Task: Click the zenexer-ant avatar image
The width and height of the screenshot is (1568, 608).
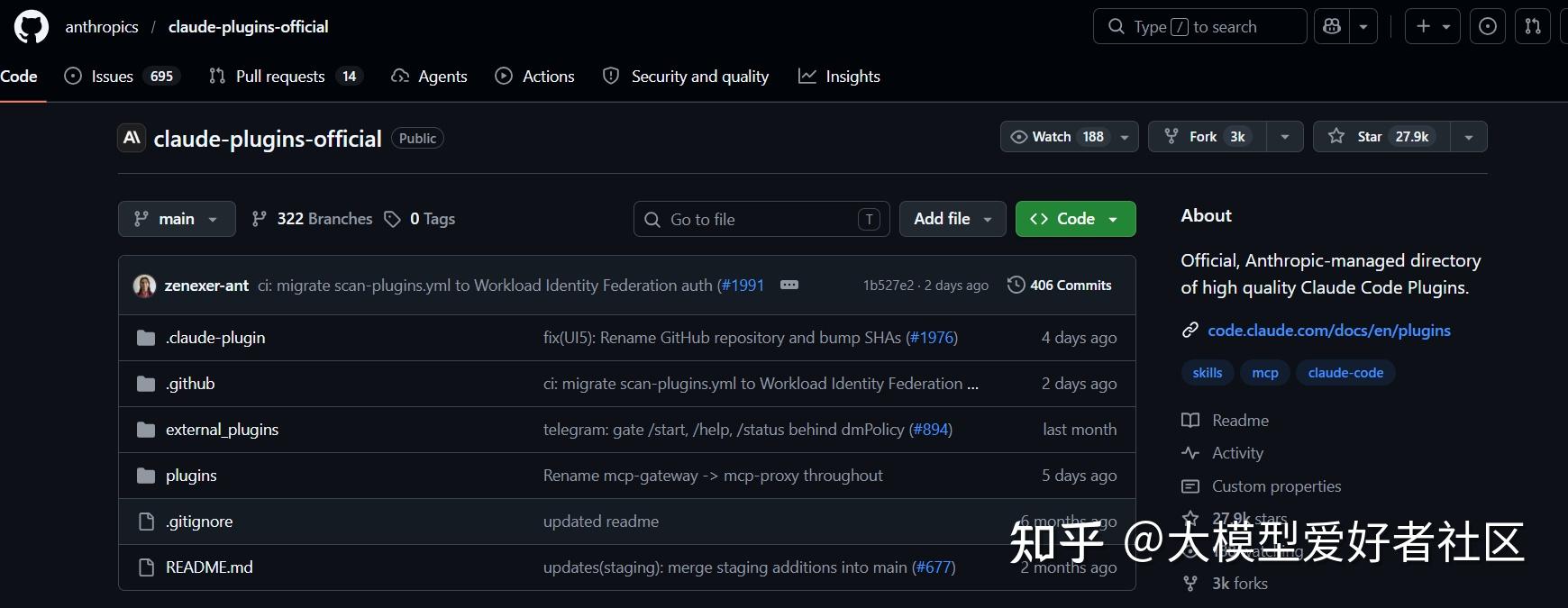Action: point(144,286)
